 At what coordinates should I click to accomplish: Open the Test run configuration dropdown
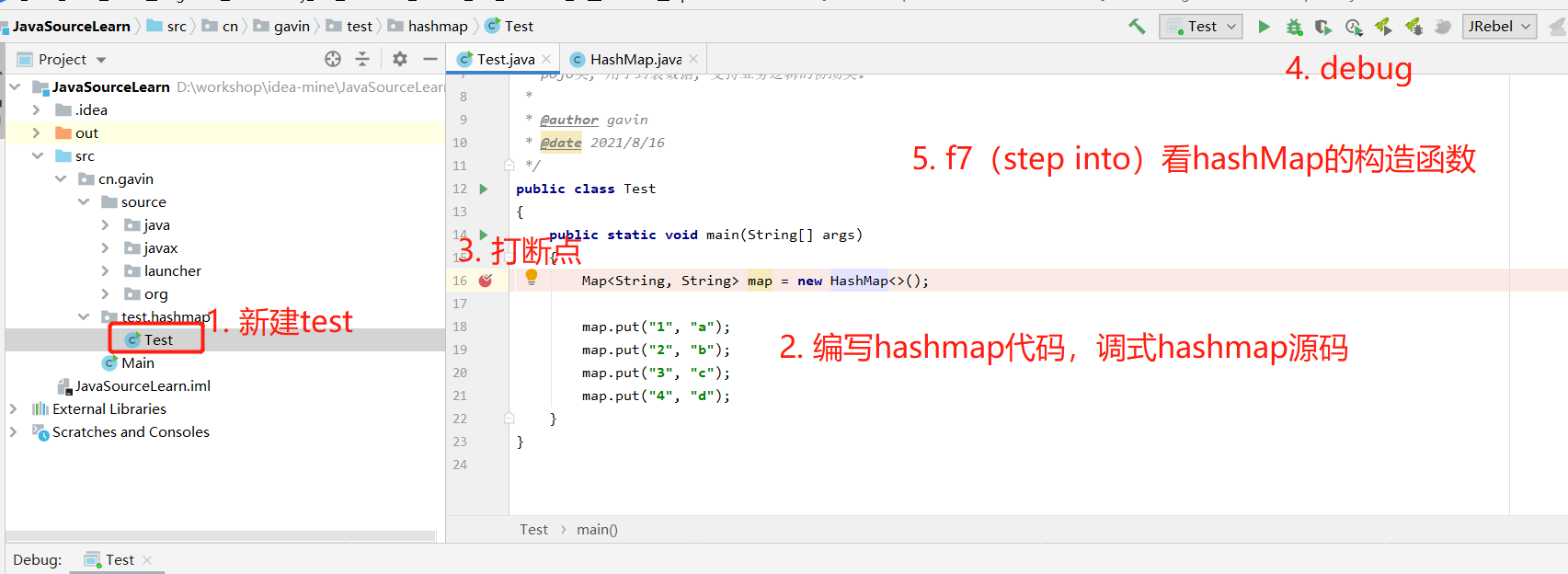tap(1201, 27)
